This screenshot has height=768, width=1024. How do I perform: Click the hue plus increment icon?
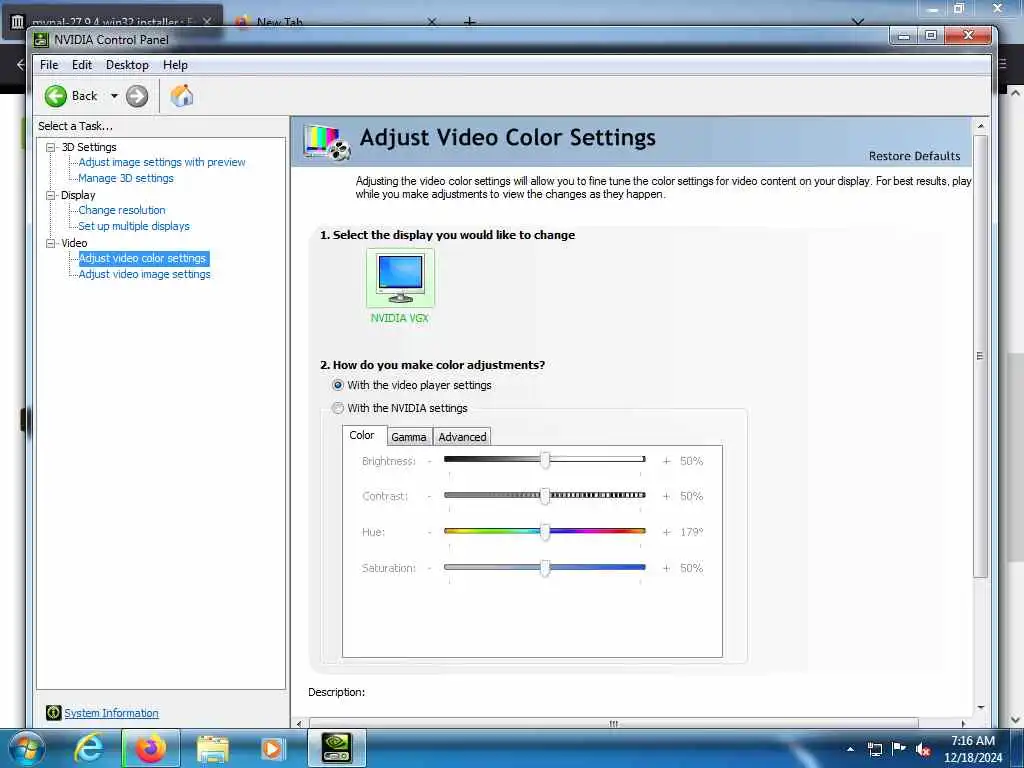(x=666, y=532)
